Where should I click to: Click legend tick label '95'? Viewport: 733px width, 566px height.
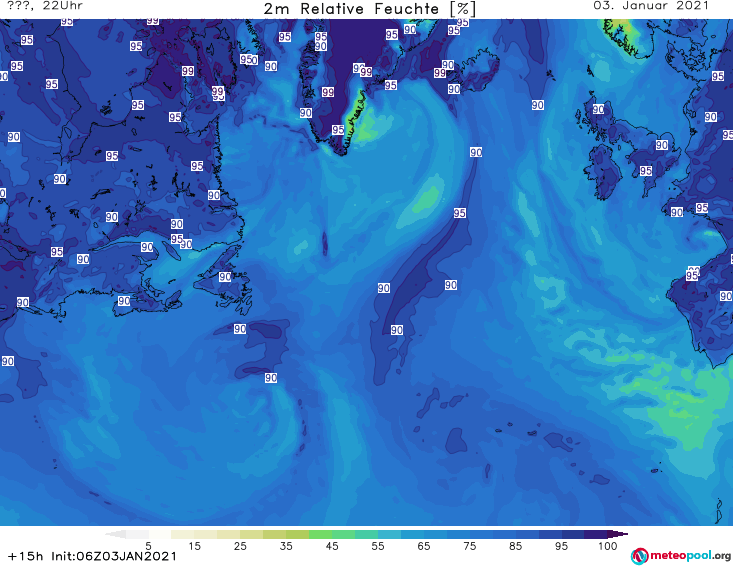pyautogui.click(x=561, y=545)
